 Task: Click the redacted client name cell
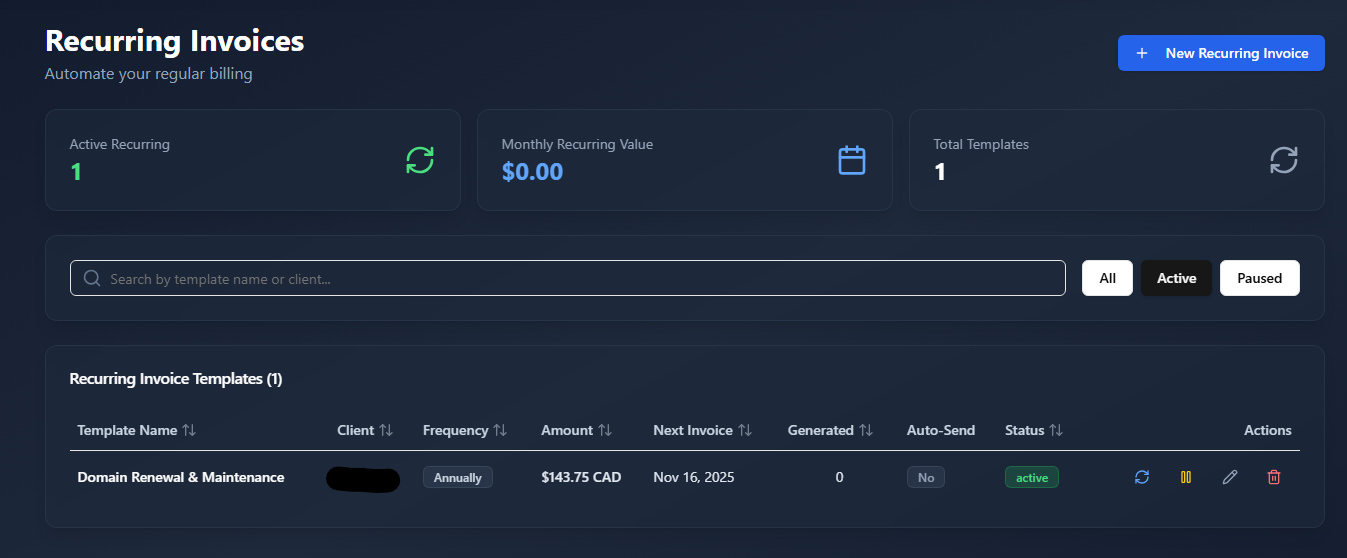point(363,479)
